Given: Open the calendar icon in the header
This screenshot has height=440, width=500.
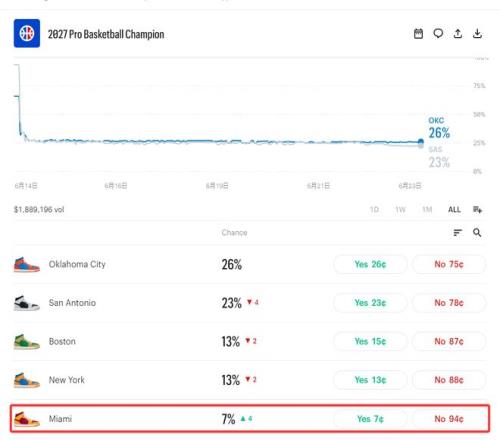Looking at the screenshot, I should point(418,34).
